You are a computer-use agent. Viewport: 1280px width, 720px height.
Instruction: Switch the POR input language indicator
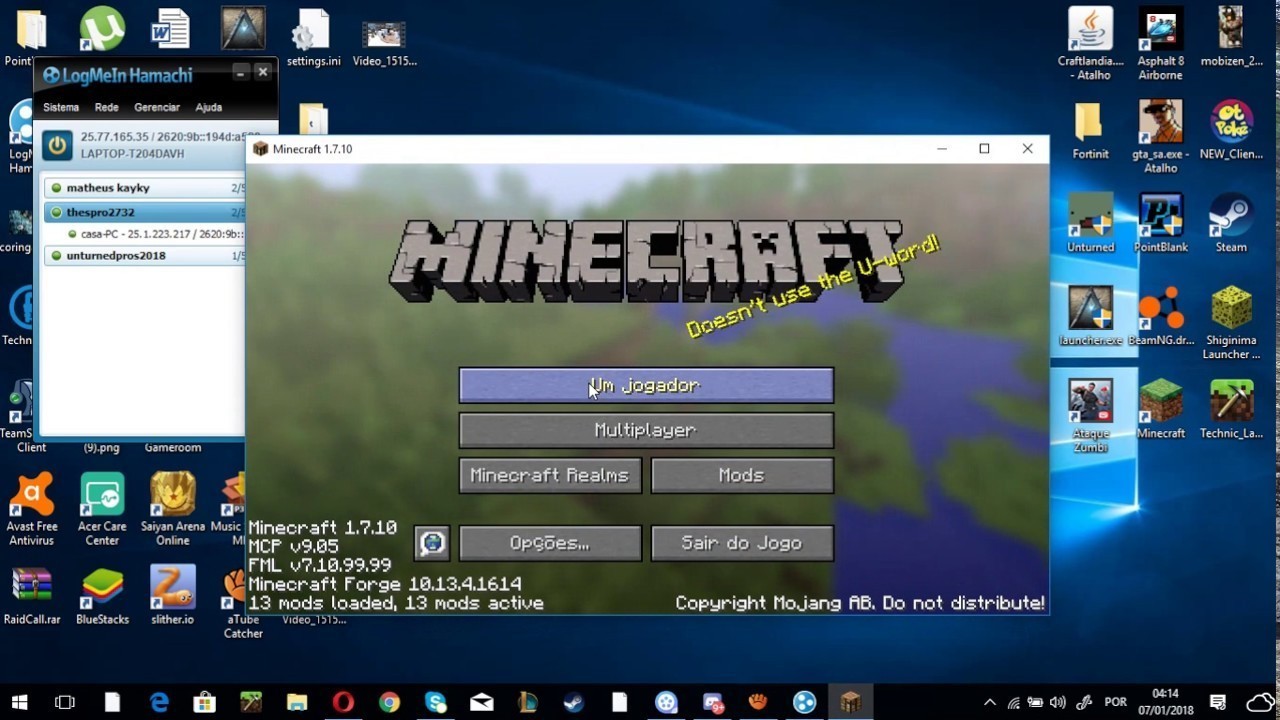tap(1116, 702)
